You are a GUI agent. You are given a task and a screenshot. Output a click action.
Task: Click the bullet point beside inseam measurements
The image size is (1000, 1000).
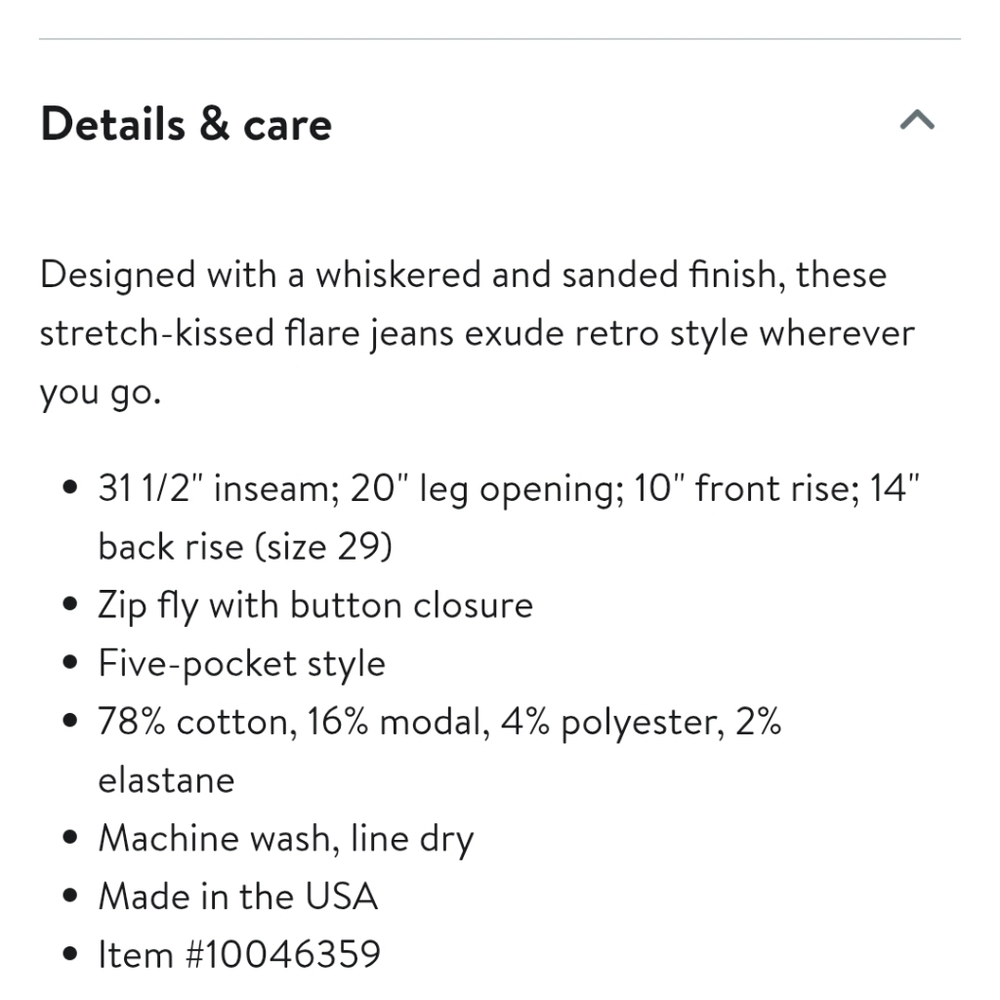pos(70,489)
